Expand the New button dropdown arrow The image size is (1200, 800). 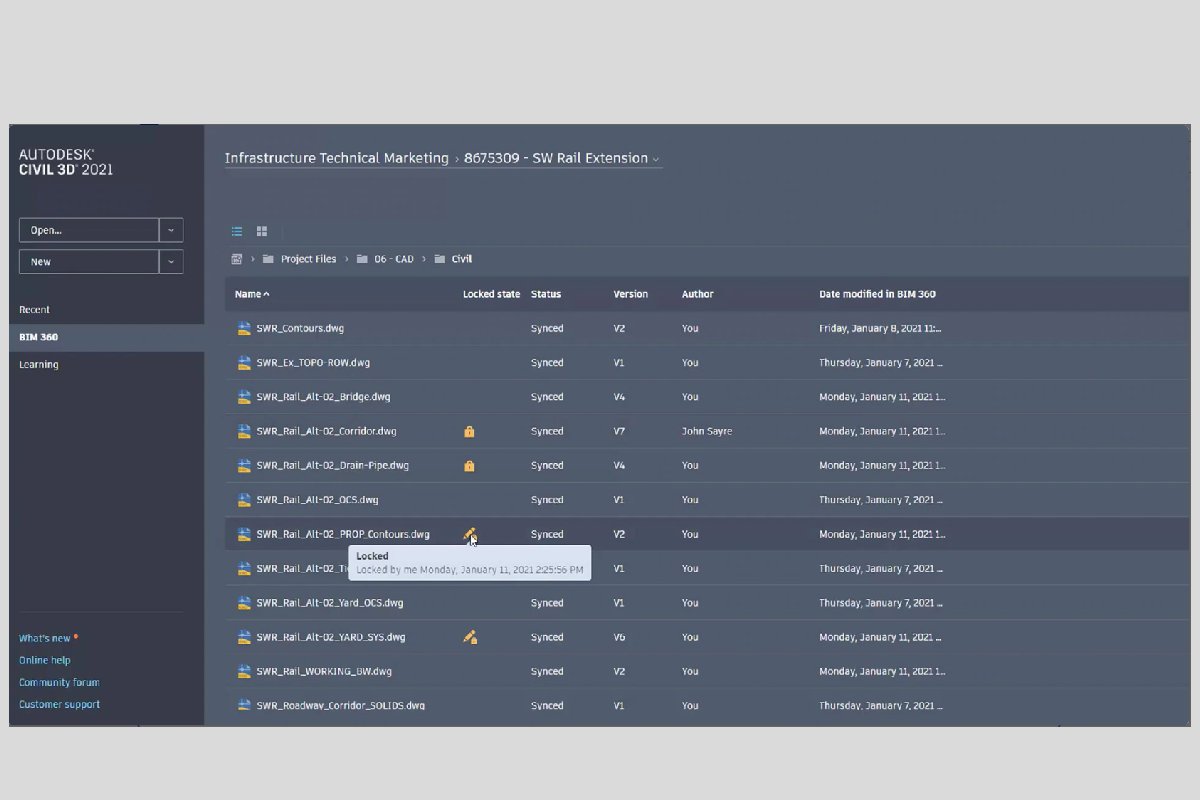pyautogui.click(x=171, y=262)
